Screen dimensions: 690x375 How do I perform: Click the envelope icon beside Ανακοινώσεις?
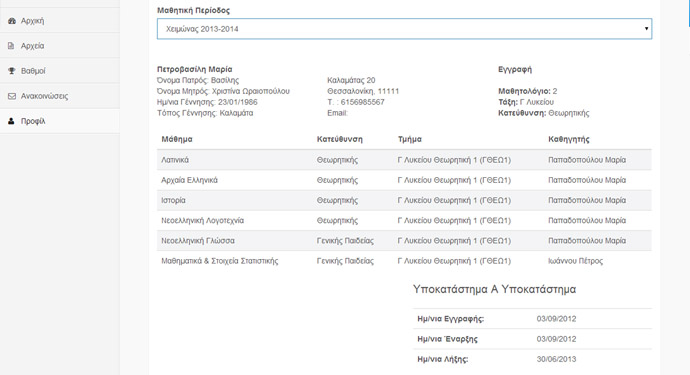coord(12,96)
